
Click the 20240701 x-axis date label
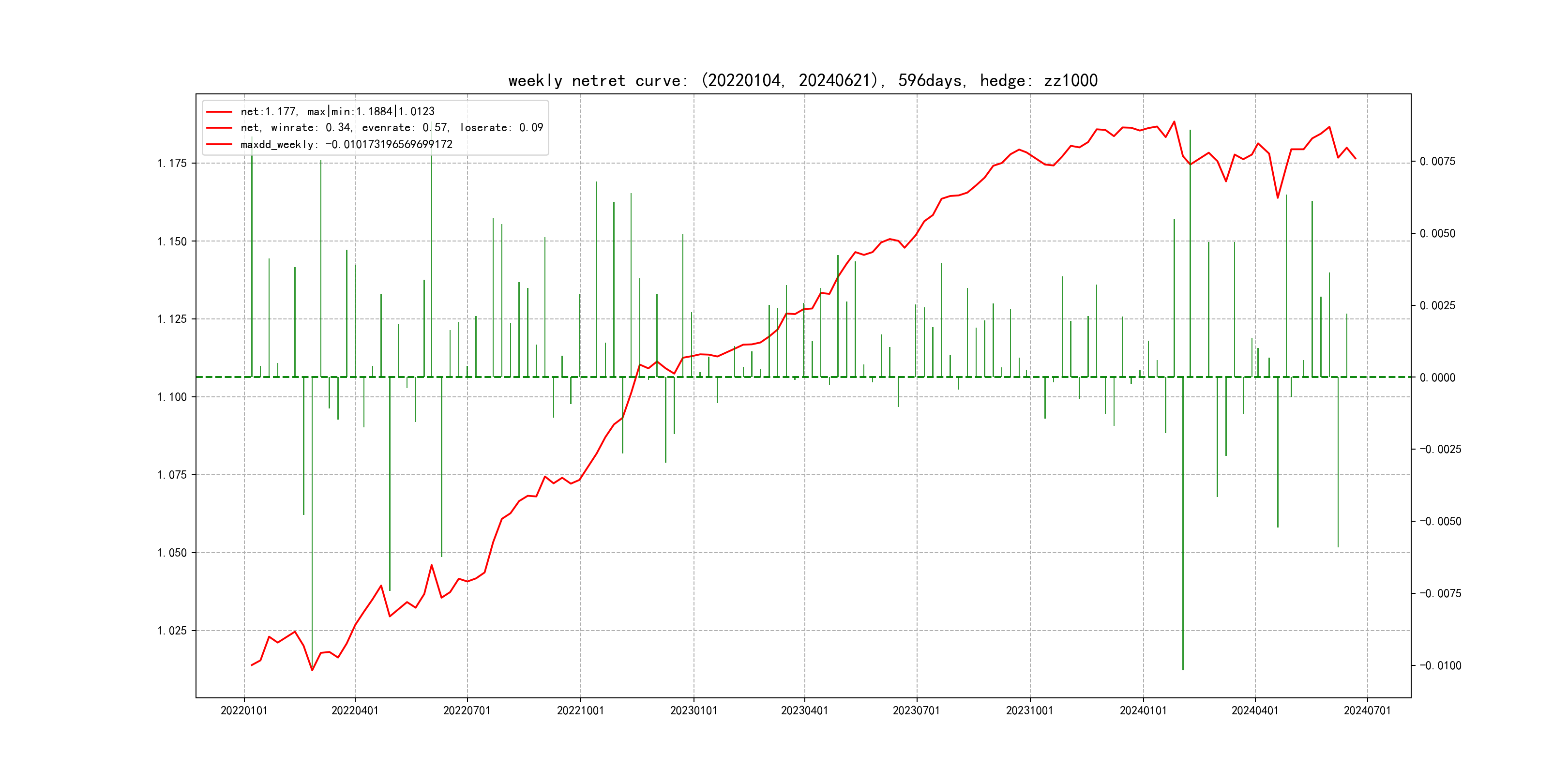click(x=1367, y=711)
